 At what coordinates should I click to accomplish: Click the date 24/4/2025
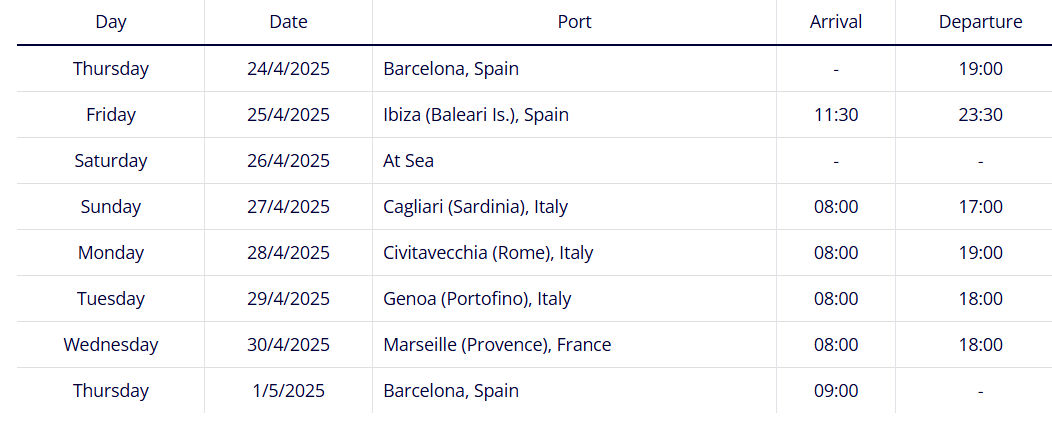tap(288, 68)
